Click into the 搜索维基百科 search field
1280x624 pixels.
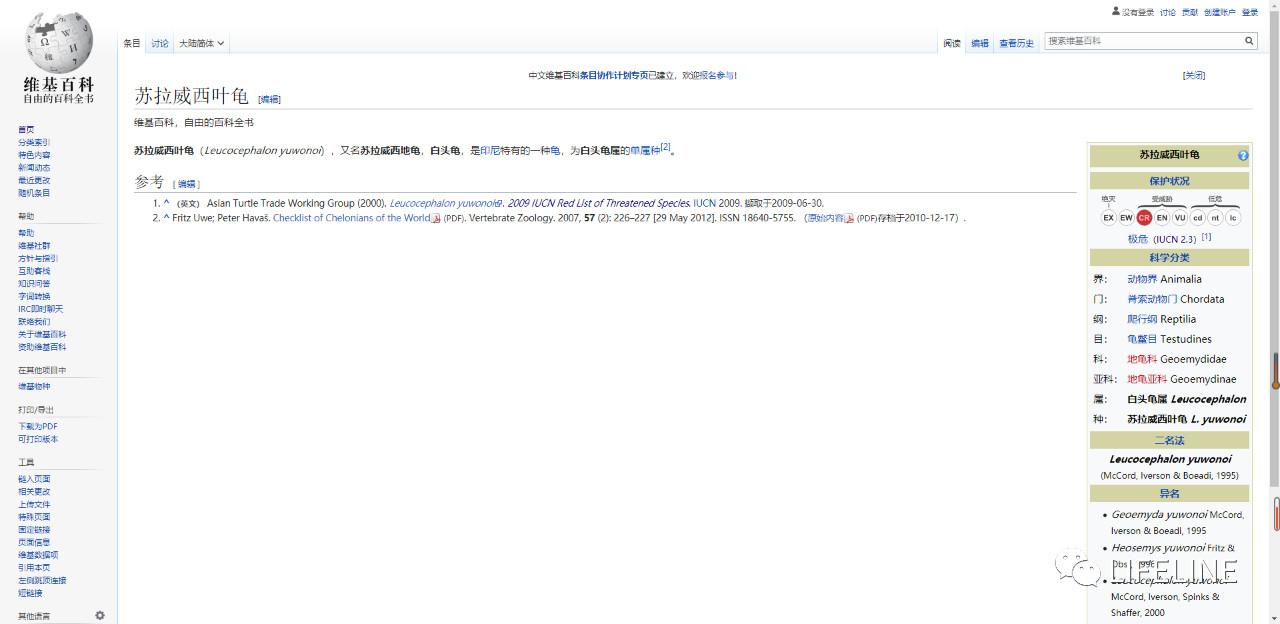point(1144,41)
